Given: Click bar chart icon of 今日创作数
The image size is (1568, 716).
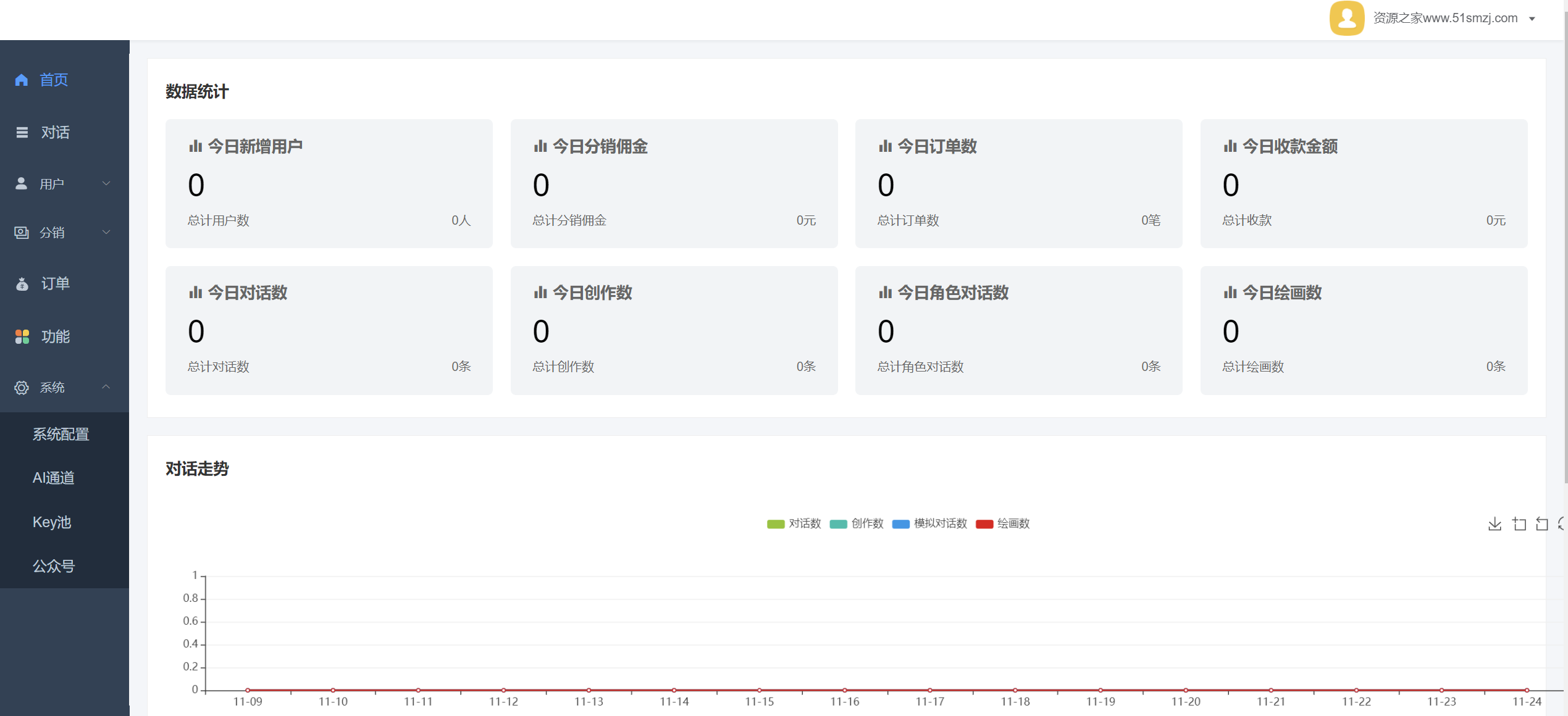Looking at the screenshot, I should [x=540, y=293].
